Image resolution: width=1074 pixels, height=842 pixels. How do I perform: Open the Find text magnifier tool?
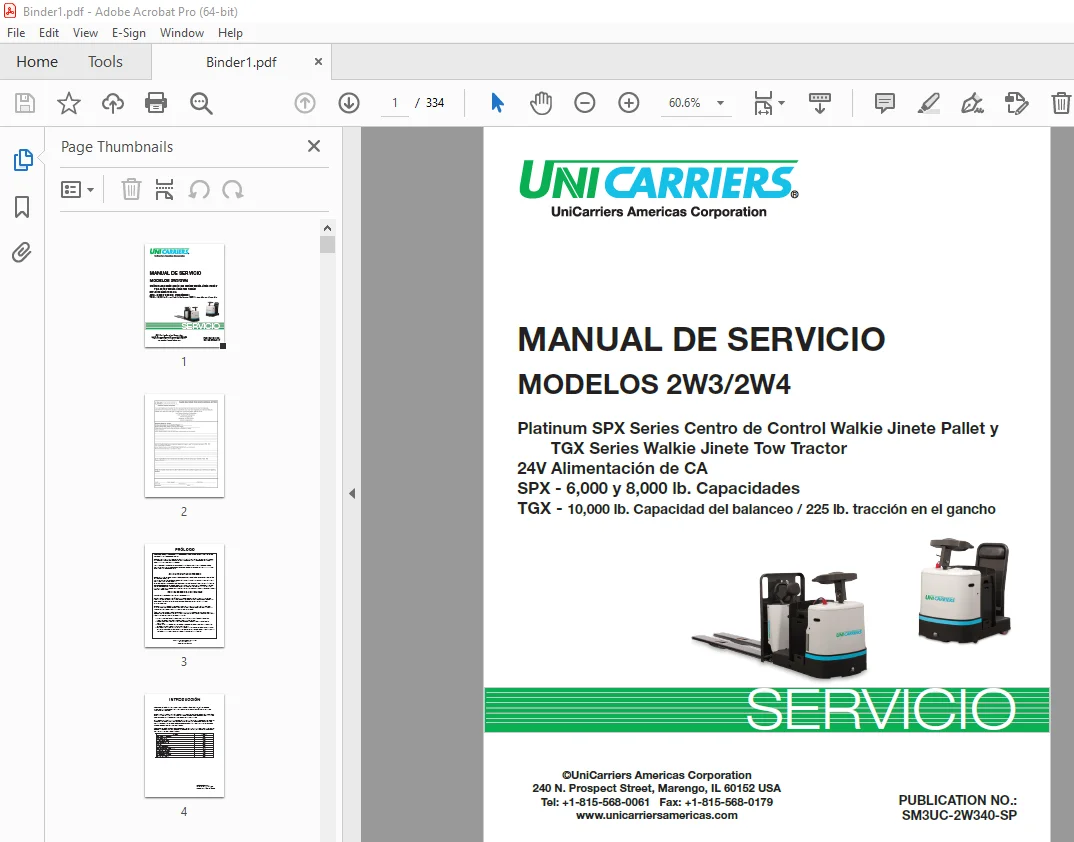coord(201,103)
